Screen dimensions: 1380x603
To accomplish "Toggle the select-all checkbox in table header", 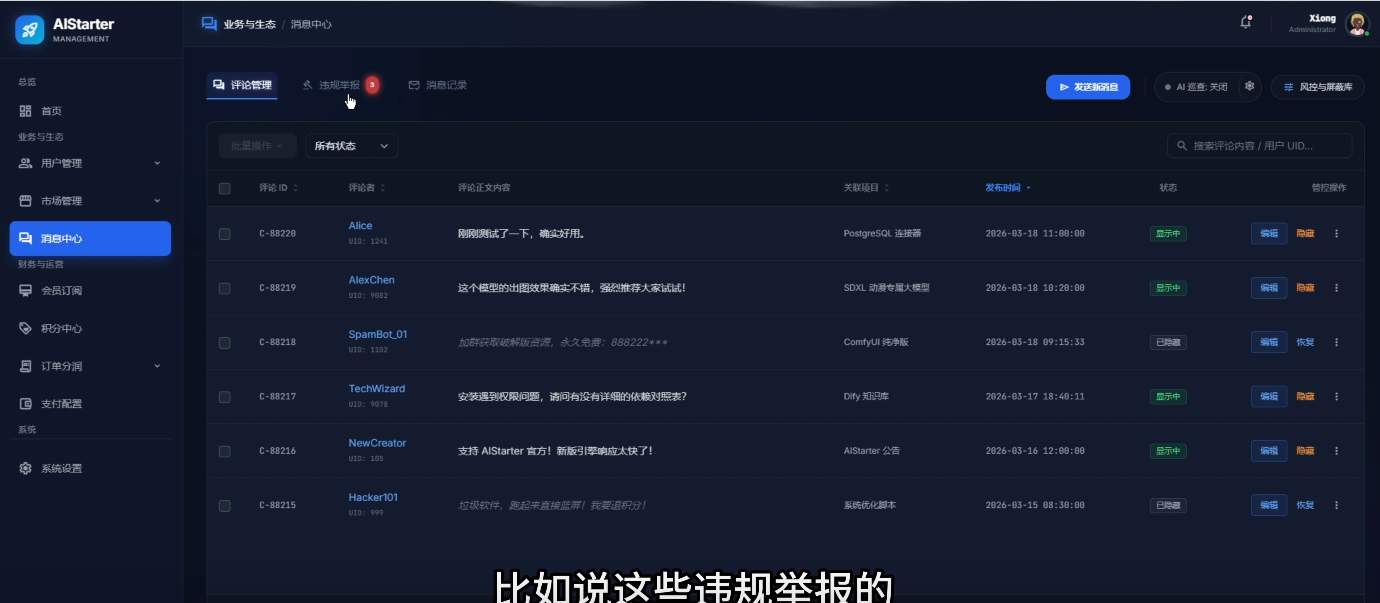I will coord(224,188).
